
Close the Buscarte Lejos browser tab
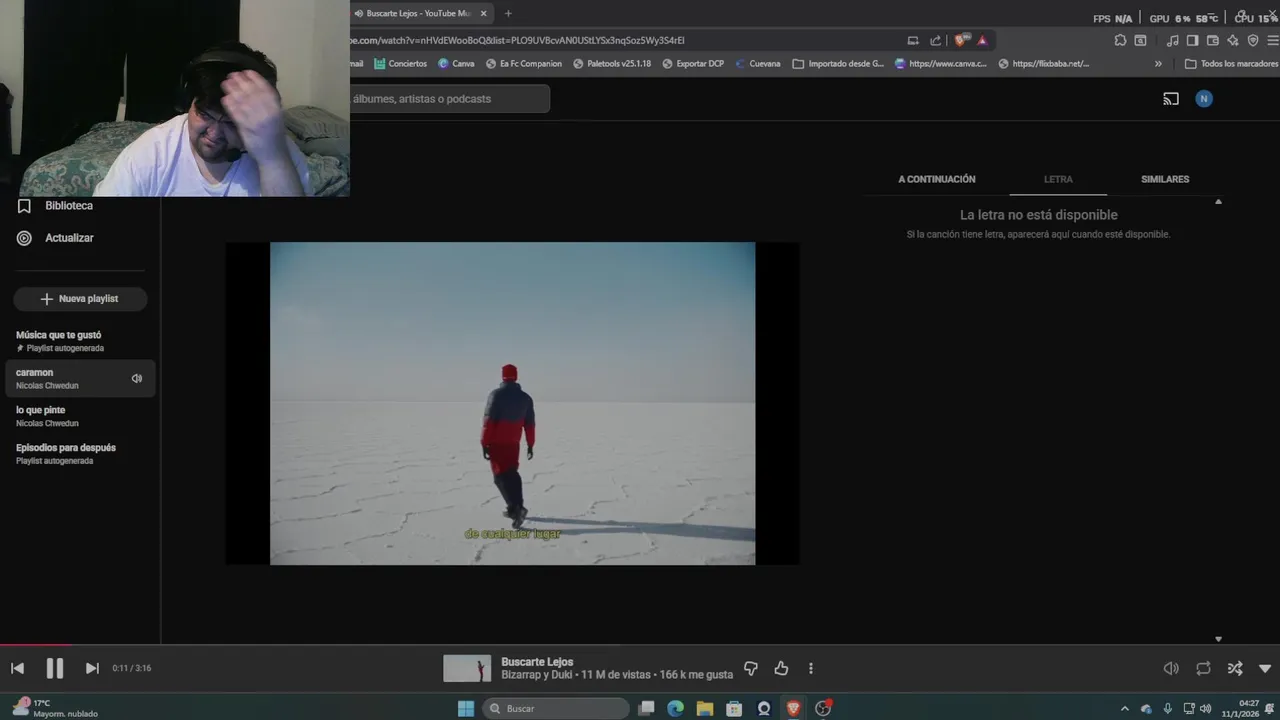point(484,13)
